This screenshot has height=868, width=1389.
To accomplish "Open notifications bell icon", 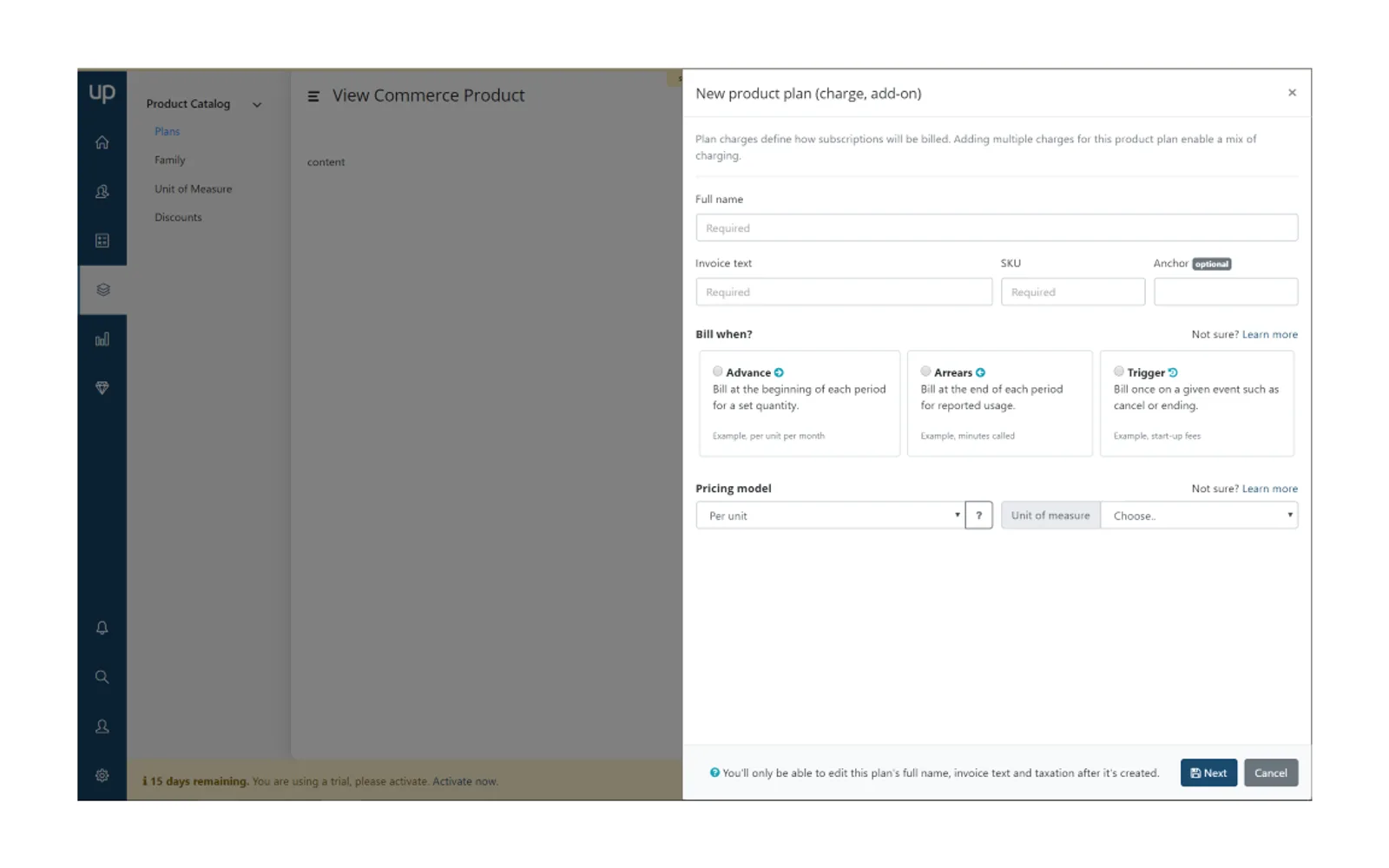I will pos(102,628).
